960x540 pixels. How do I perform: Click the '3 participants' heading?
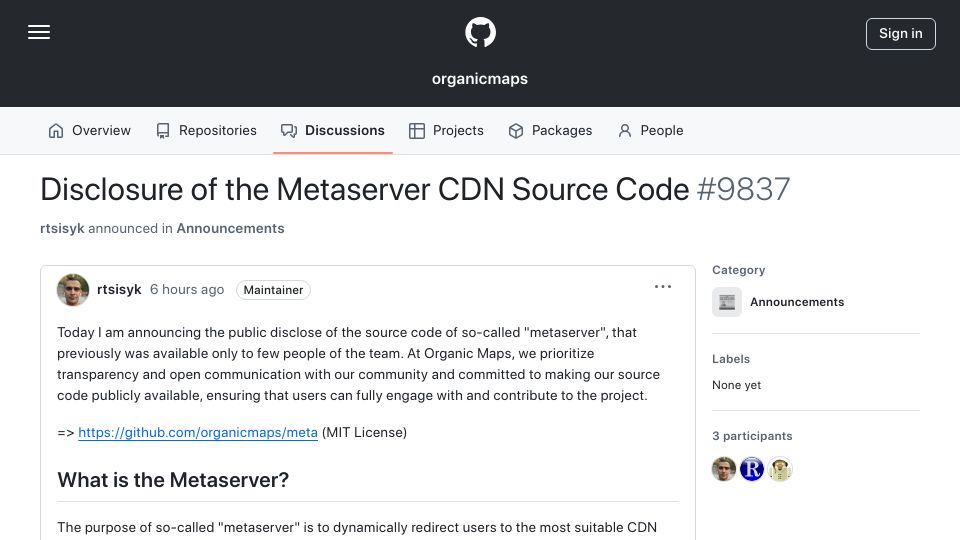[752, 436]
